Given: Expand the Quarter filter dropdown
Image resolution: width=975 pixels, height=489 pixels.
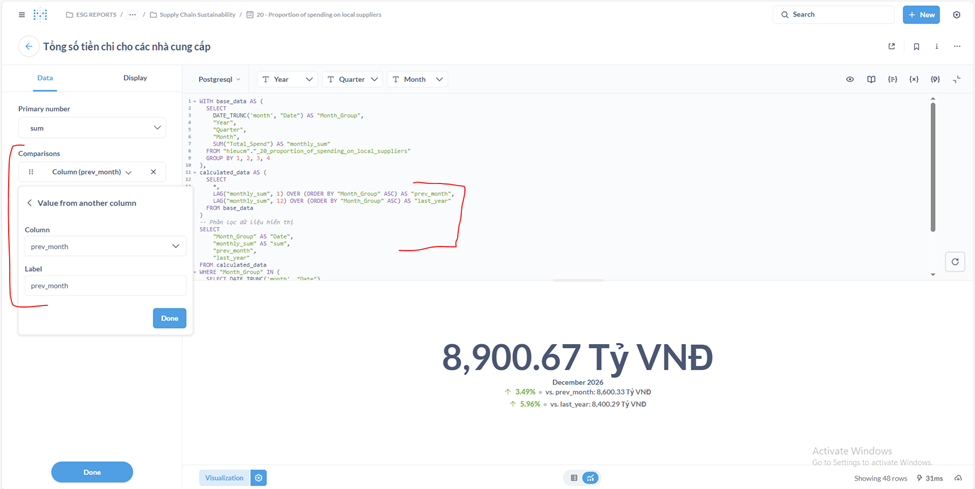Looking at the screenshot, I should [351, 79].
